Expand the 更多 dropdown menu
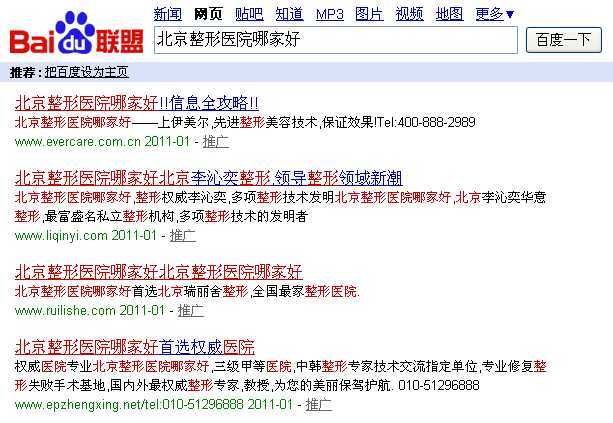This screenshot has height=423, width=613. pos(495,14)
